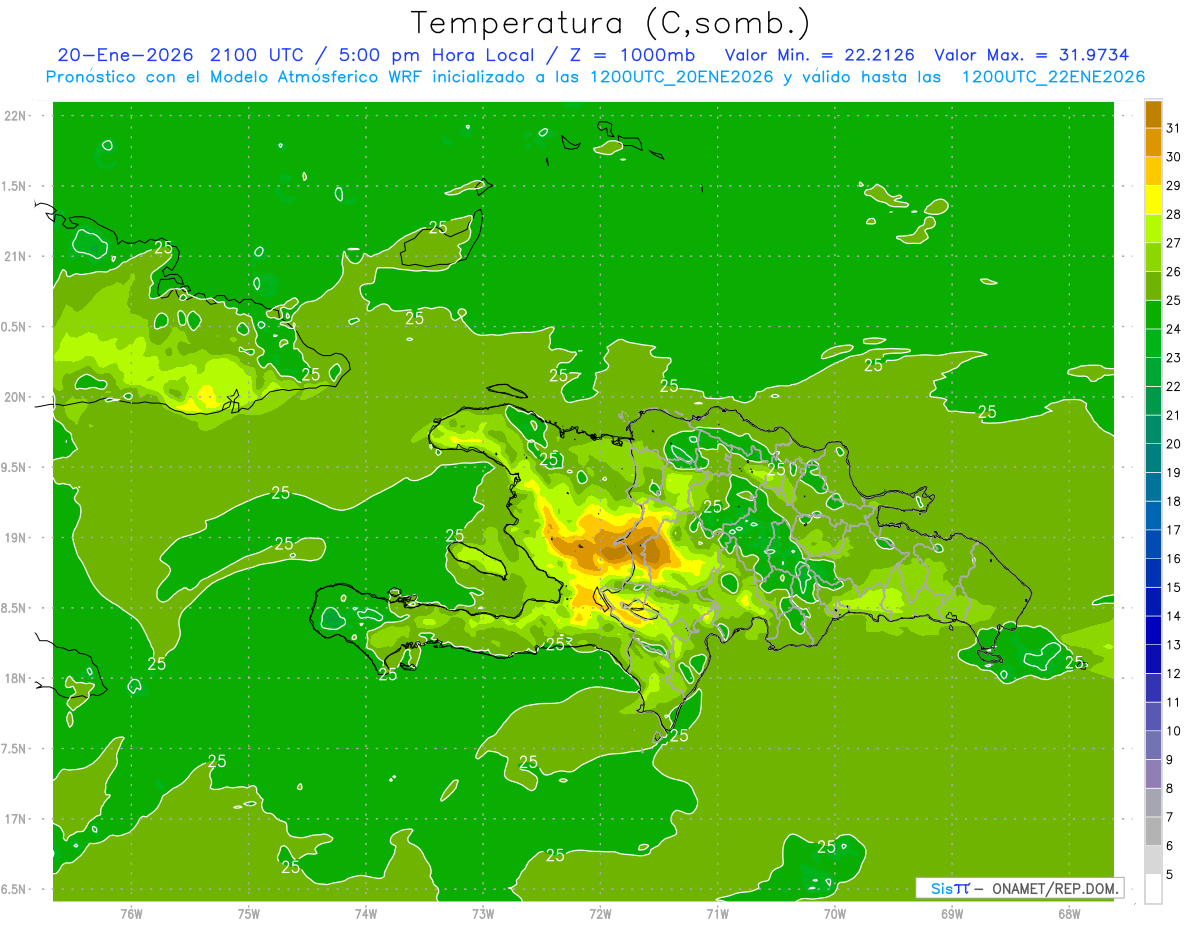Screen dimensions: 1200x927
Task: Click the white swatch below 5 in colorbar
Action: 1153,889
